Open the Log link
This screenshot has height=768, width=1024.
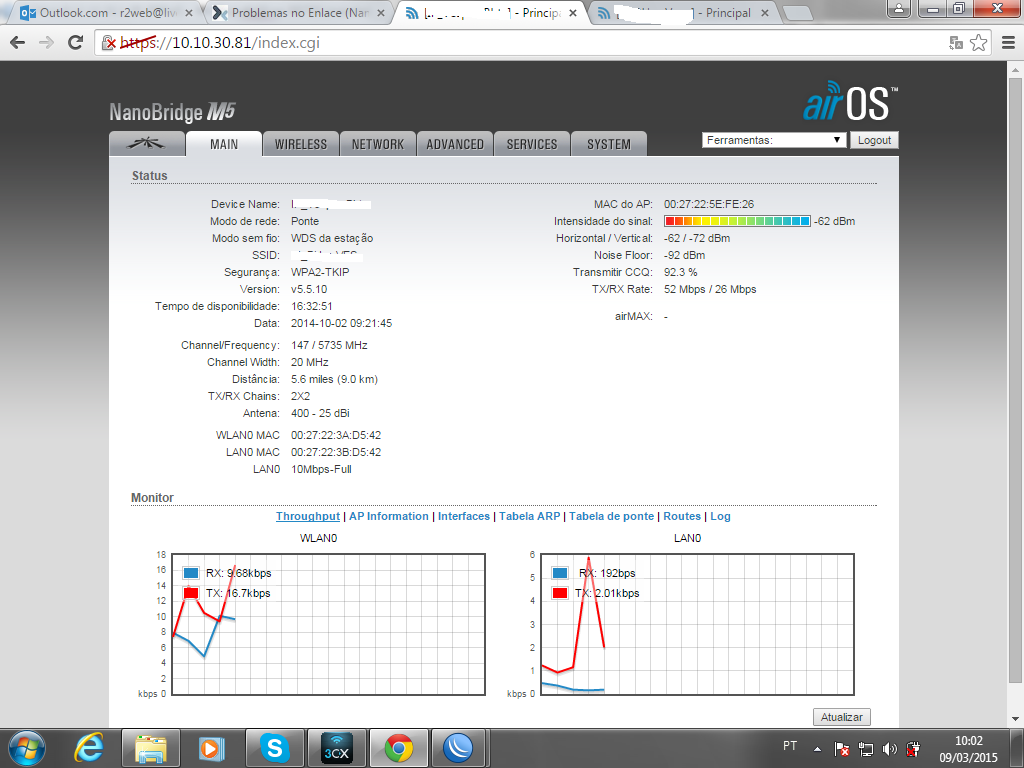[720, 516]
